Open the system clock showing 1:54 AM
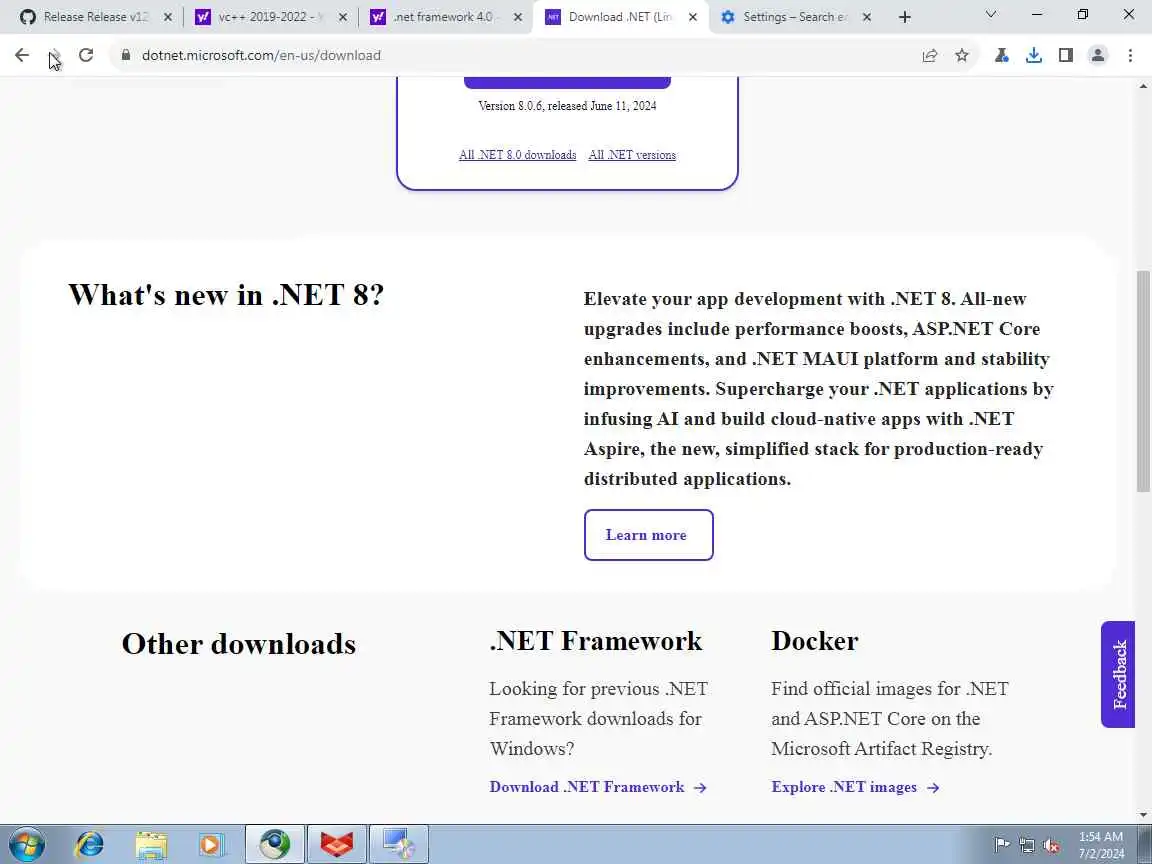The height and width of the screenshot is (864, 1152). coord(1101,845)
